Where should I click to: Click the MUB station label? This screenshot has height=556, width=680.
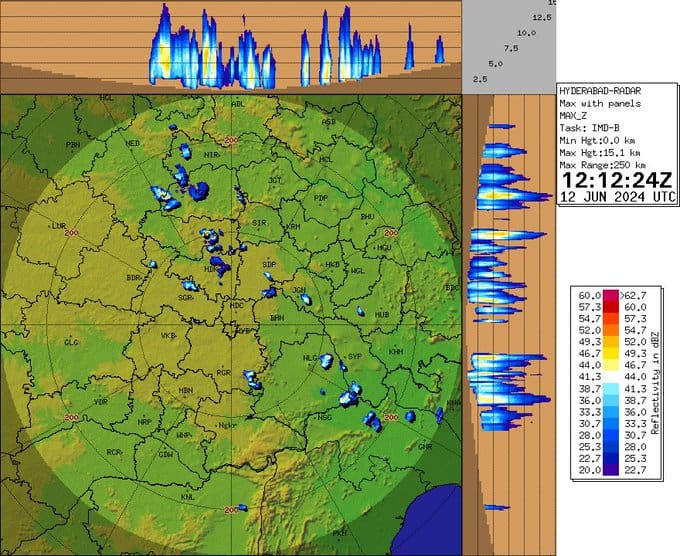pos(382,315)
